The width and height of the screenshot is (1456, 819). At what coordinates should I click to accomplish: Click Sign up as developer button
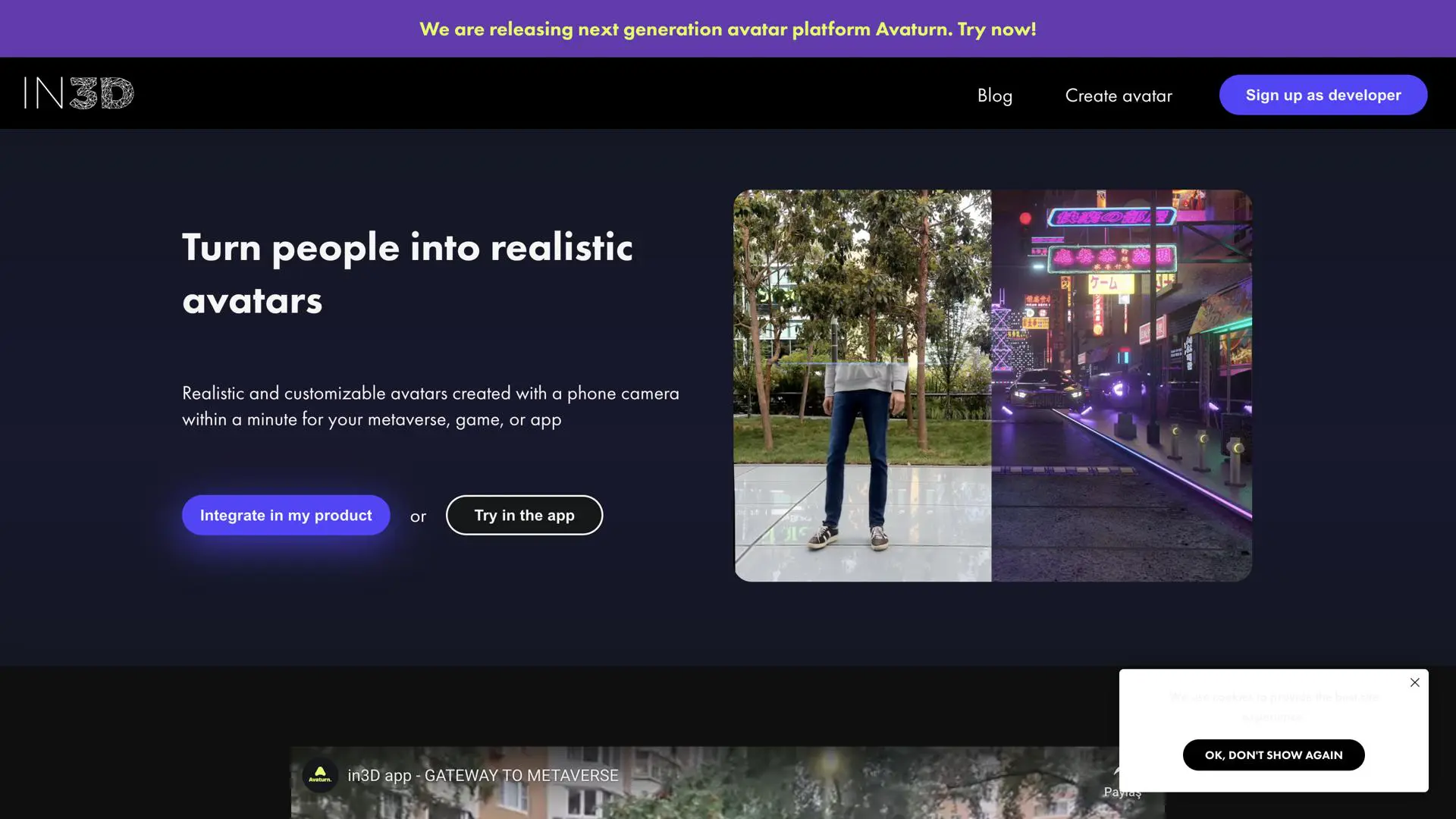pos(1323,96)
